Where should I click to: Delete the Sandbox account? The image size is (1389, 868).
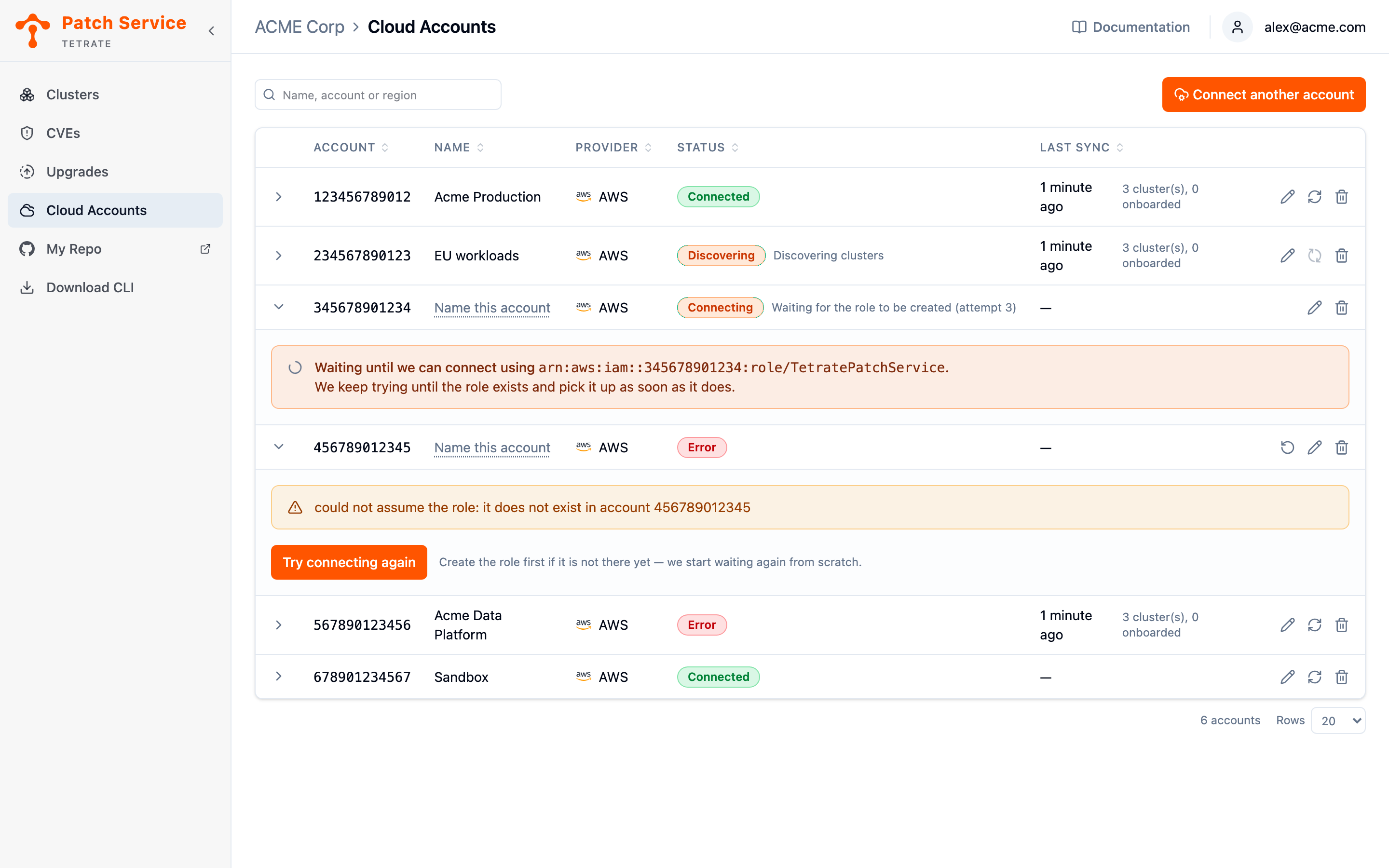click(1341, 677)
